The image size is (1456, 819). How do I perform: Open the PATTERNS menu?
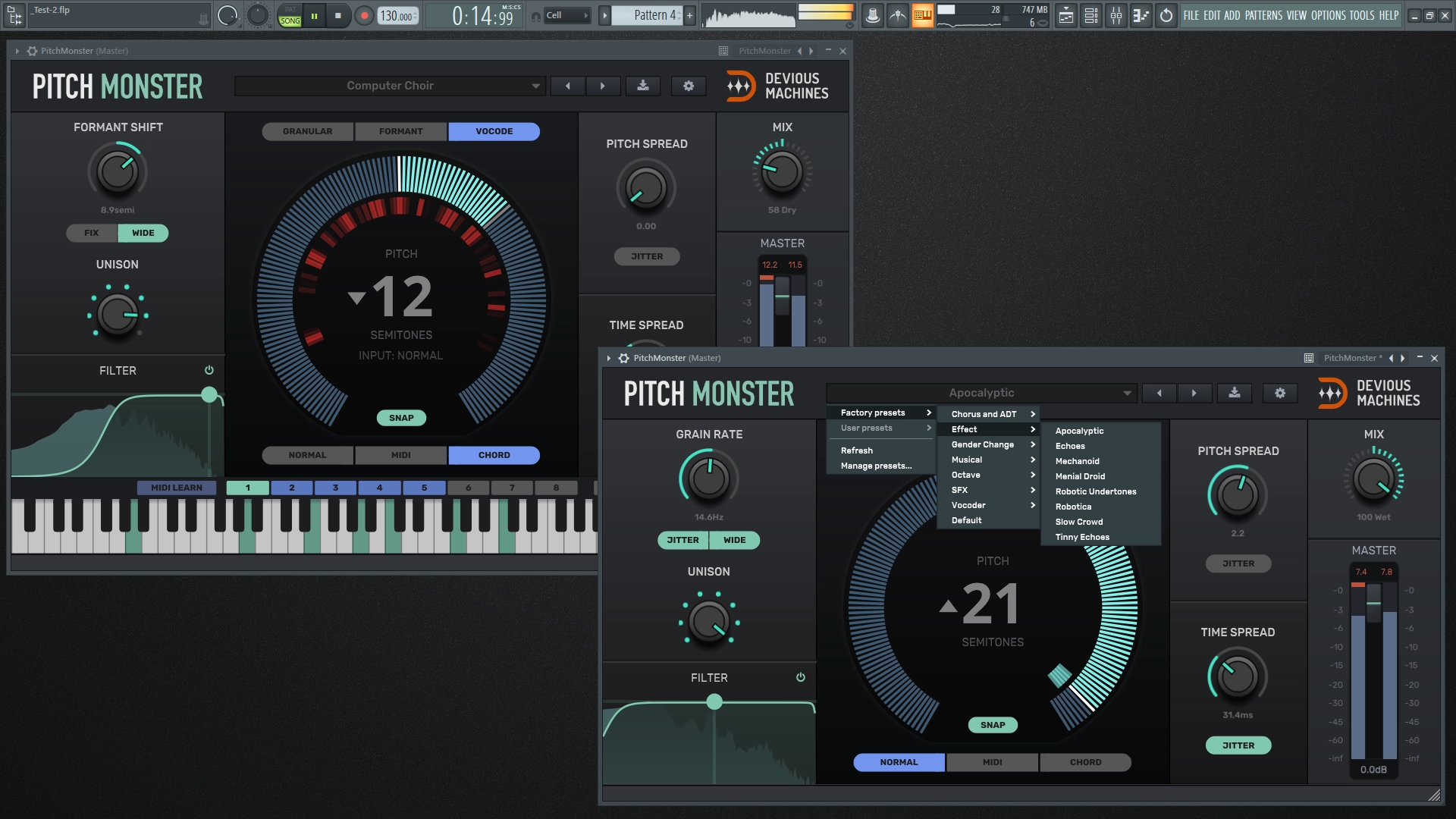[x=1263, y=15]
